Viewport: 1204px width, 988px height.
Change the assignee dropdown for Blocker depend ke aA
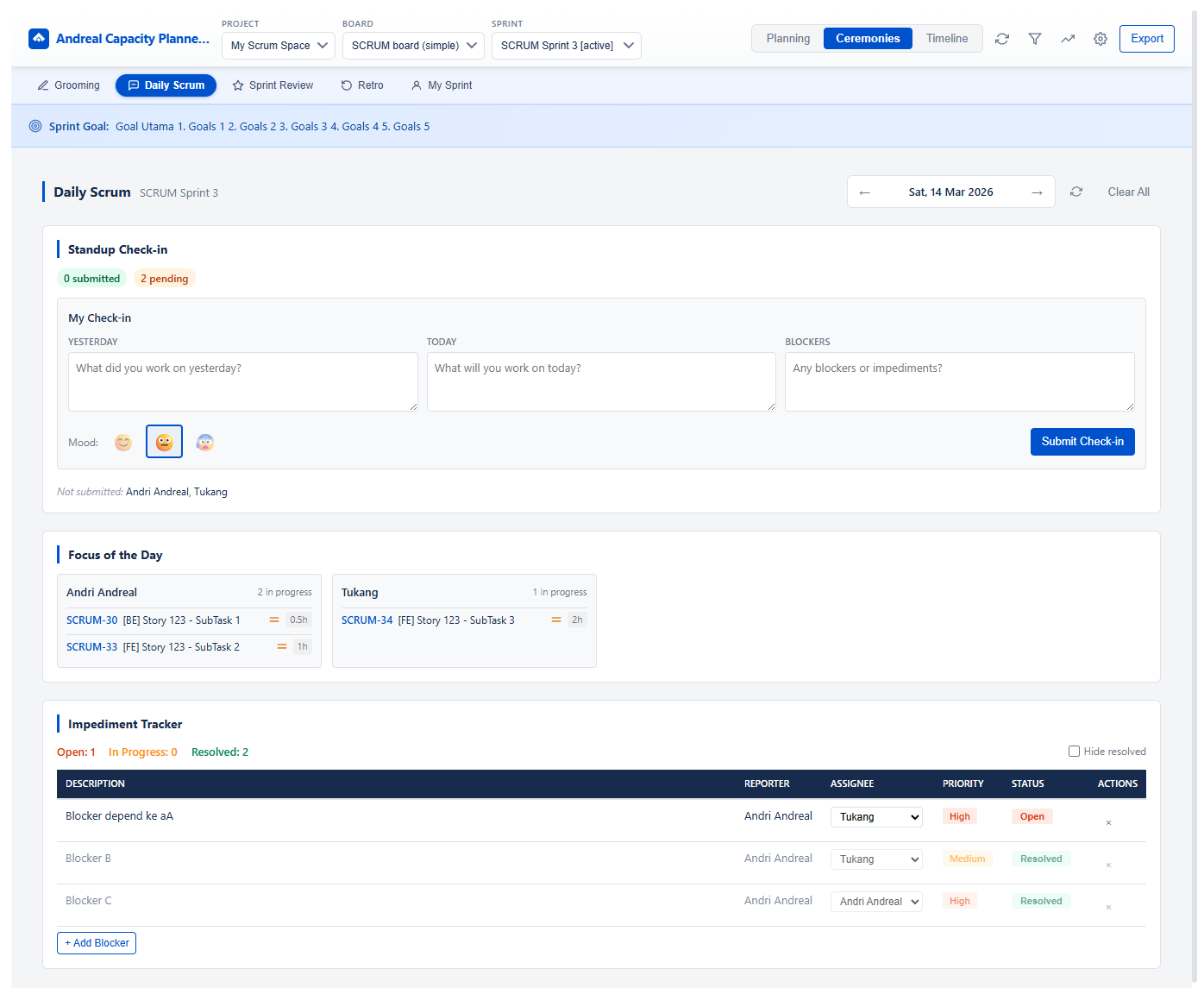[x=876, y=816]
